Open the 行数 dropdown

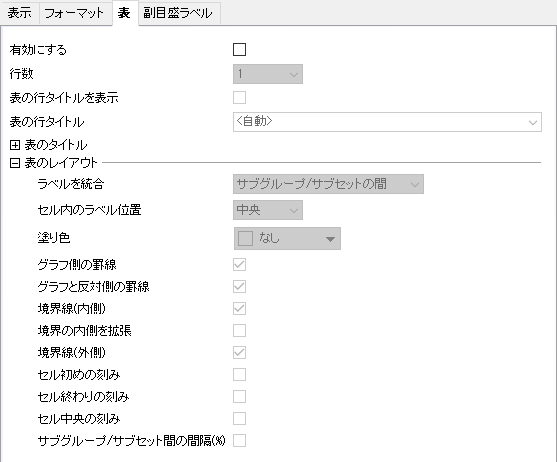(268, 74)
